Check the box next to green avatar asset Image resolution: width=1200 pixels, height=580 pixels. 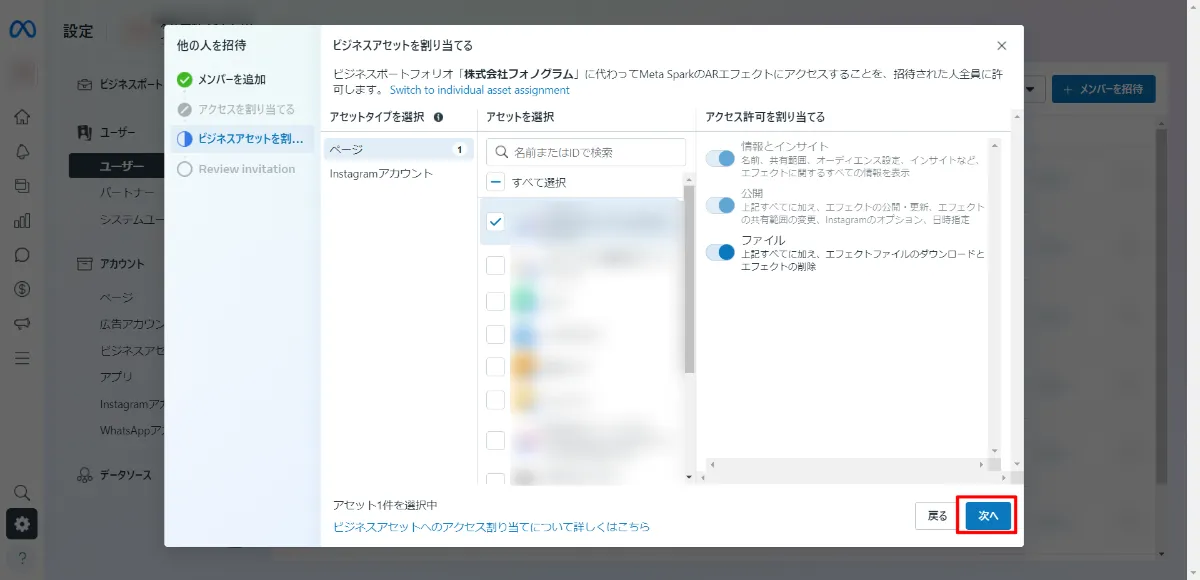click(495, 301)
